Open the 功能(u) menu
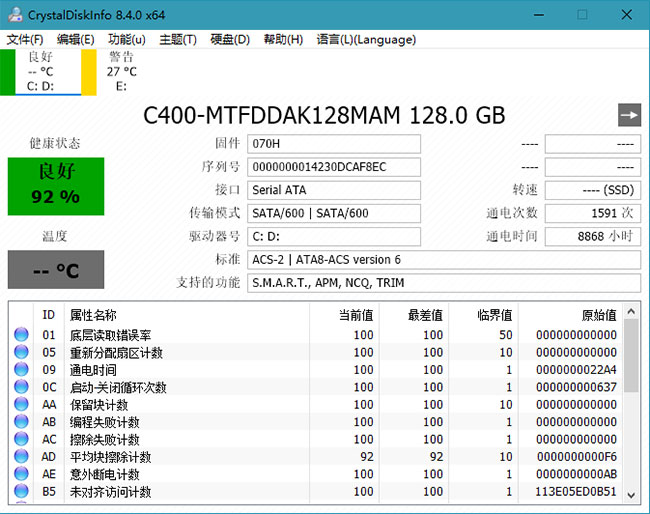 click(127, 39)
